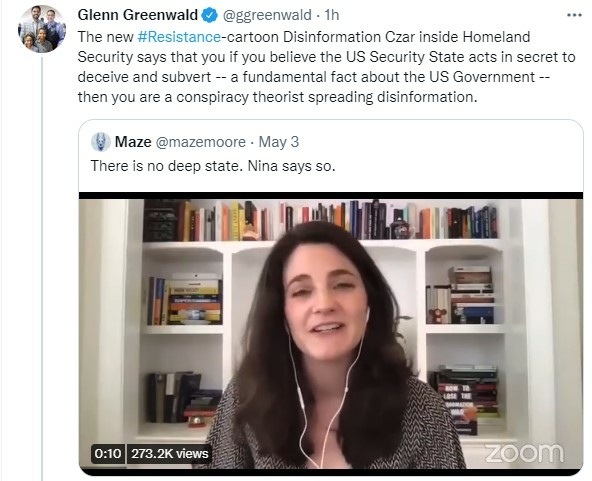
Task: Open Glenn Greenwald's profile picture
Action: (42, 29)
